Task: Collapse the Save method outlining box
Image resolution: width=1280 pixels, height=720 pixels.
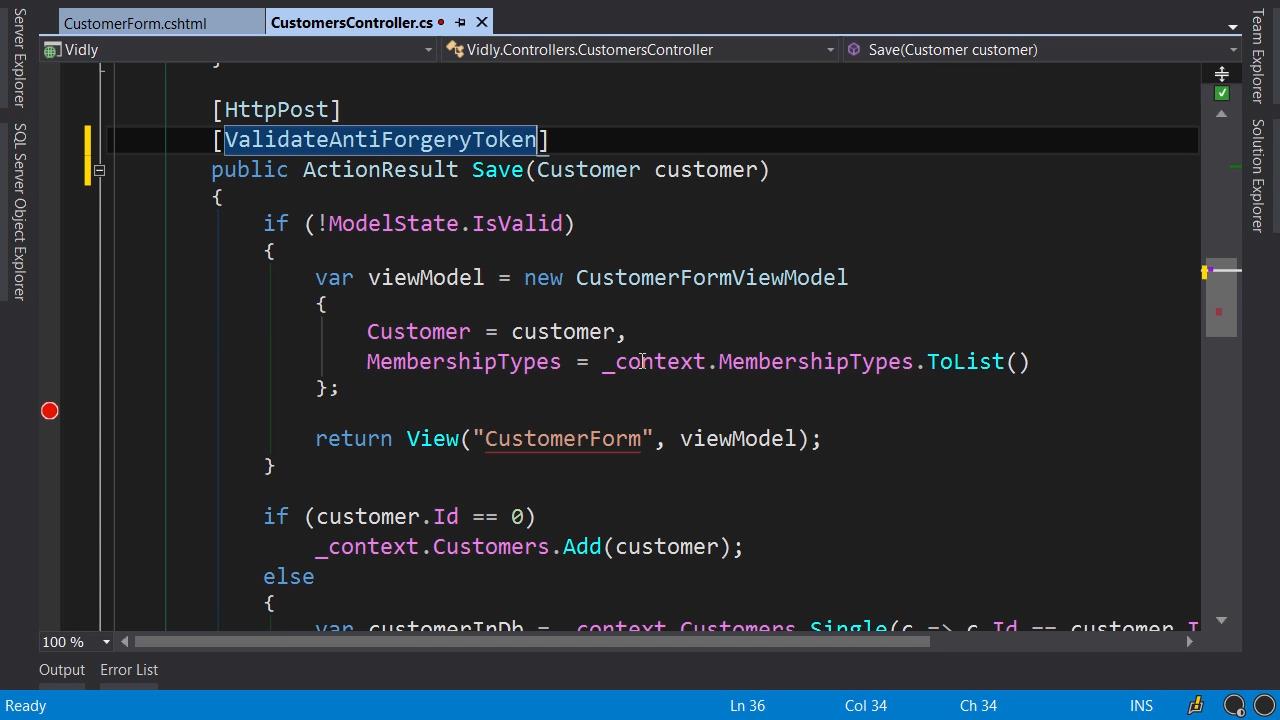Action: click(99, 170)
